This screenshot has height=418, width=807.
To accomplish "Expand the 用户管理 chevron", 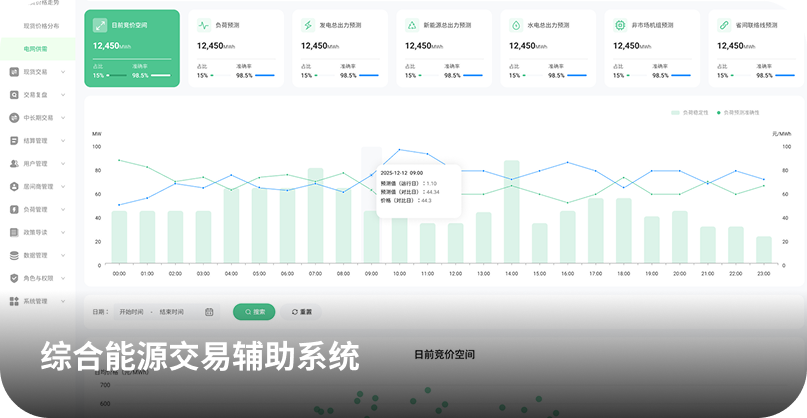I will coord(63,164).
